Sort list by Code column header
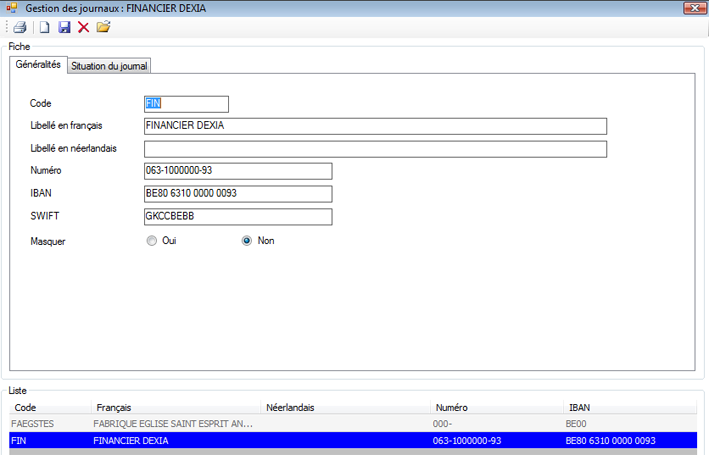This screenshot has height=455, width=709. click(50, 408)
